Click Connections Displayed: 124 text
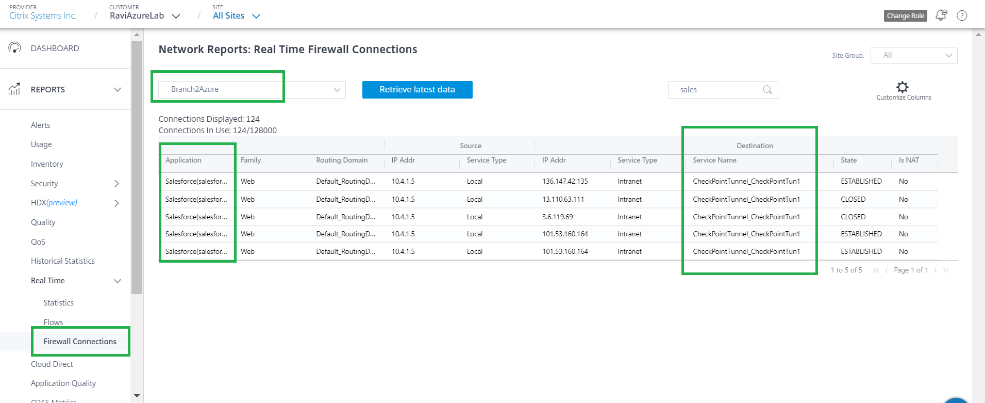Viewport: 985px width, 403px height. pos(209,119)
